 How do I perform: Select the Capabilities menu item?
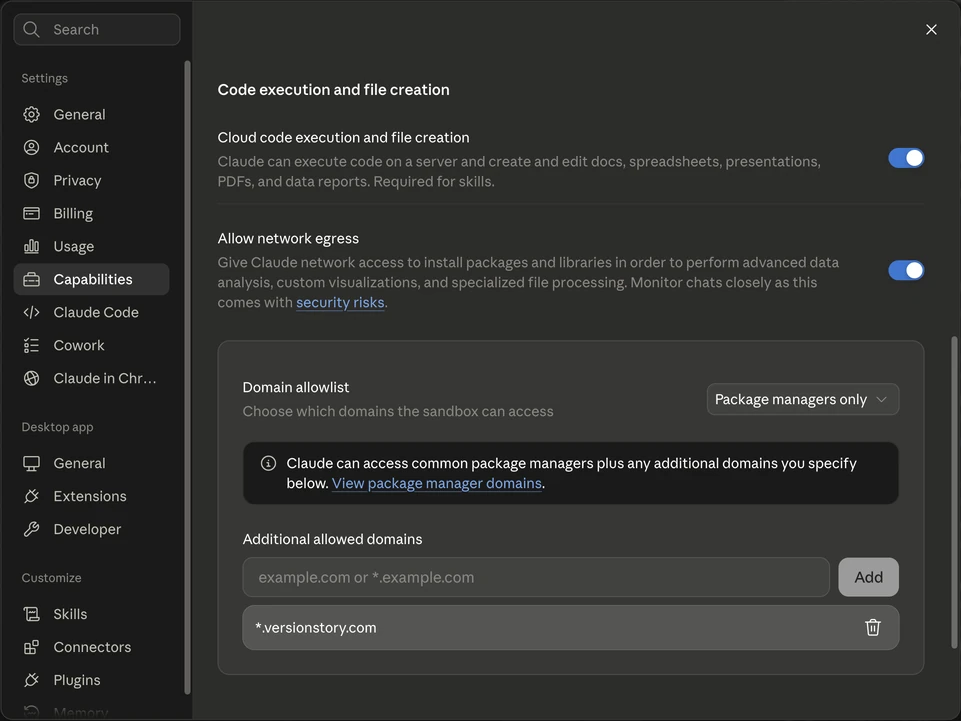point(91,280)
